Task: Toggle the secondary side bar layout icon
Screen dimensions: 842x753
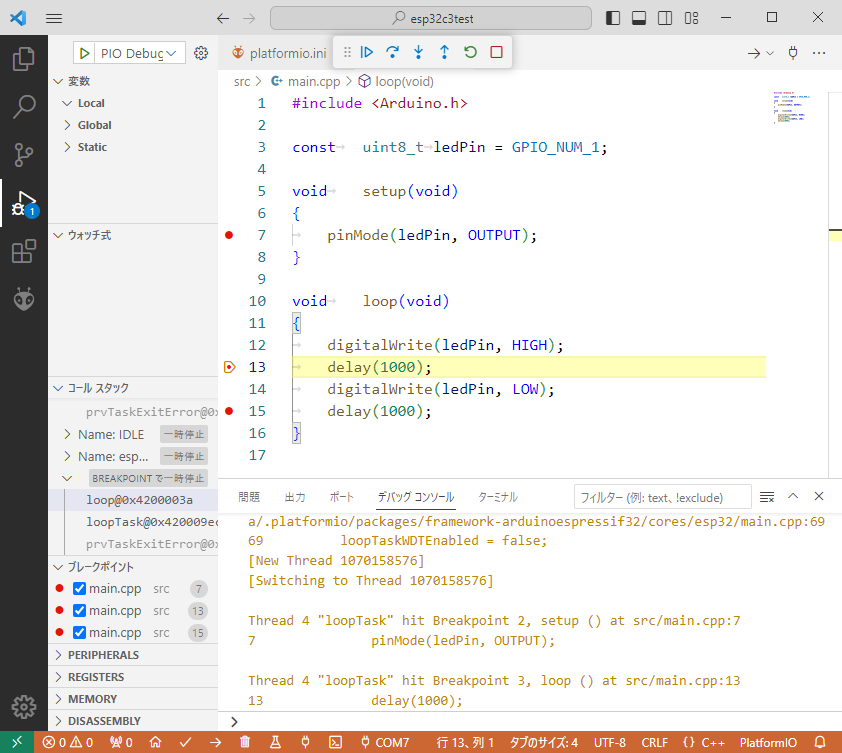Action: point(665,18)
